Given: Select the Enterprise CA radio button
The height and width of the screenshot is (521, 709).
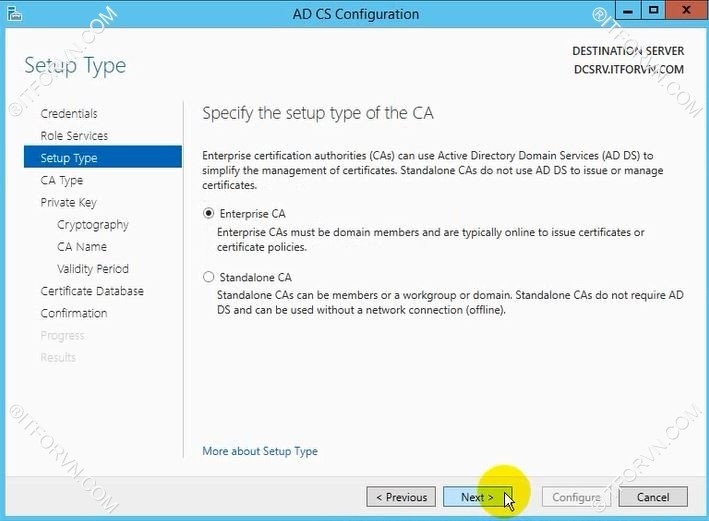Looking at the screenshot, I should pos(209,213).
